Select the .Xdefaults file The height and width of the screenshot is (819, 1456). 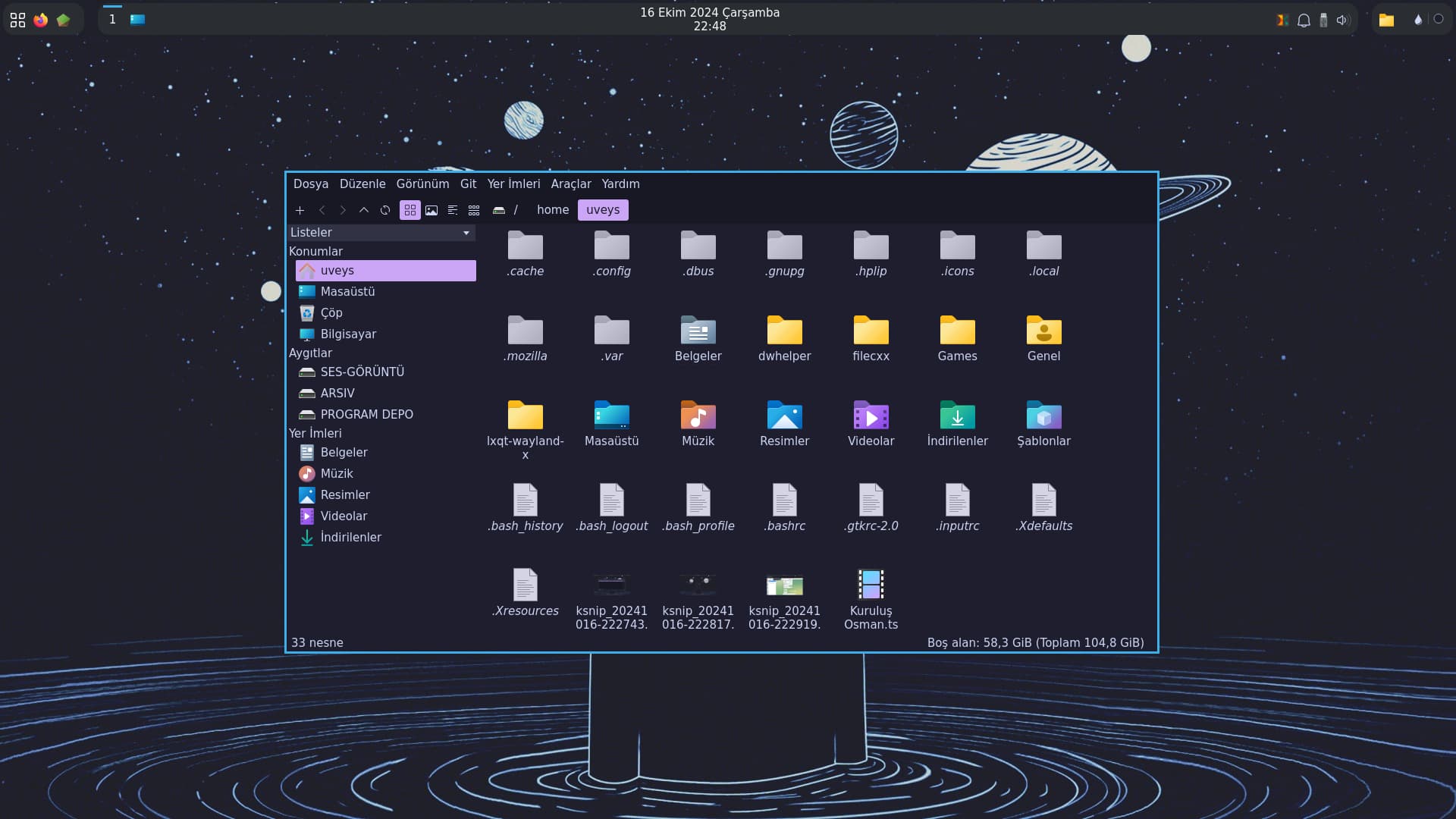(1044, 509)
